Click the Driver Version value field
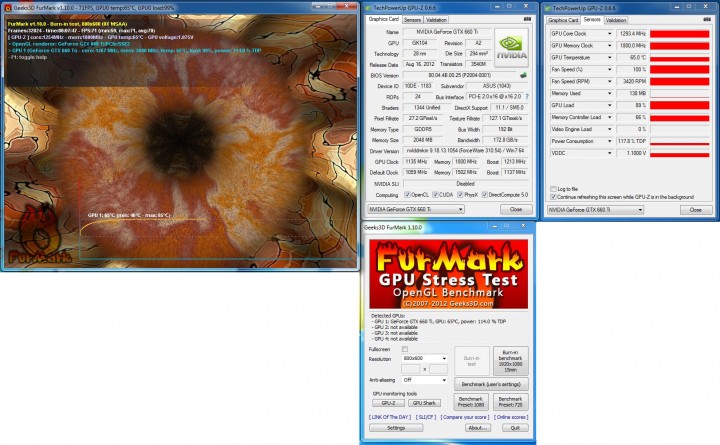 point(466,151)
